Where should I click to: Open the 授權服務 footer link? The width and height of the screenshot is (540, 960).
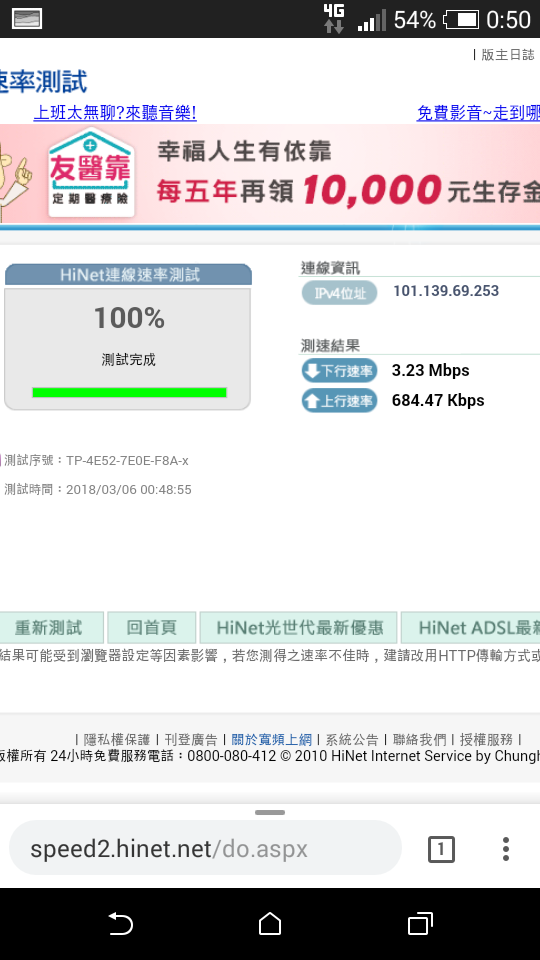point(486,740)
